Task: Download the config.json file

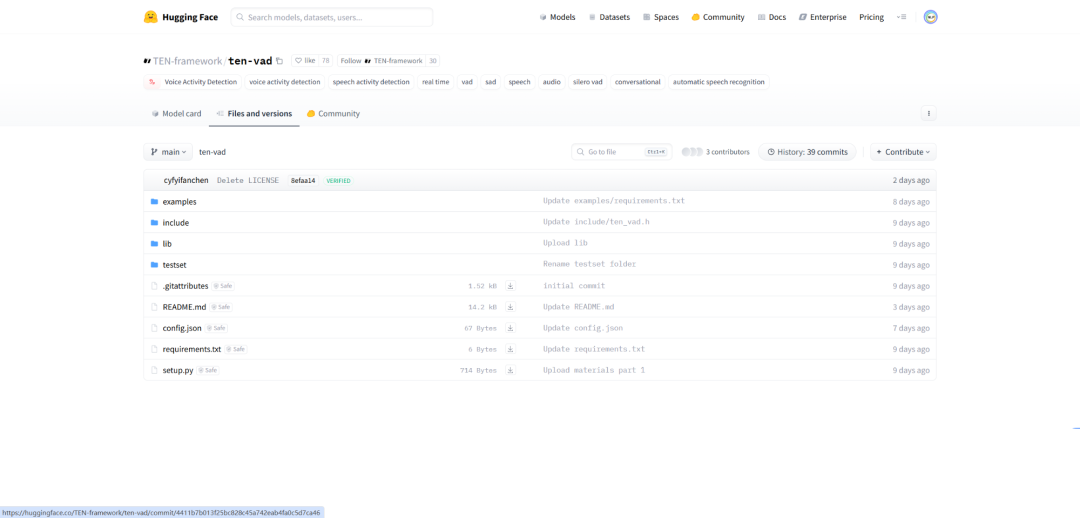Action: tap(510, 328)
